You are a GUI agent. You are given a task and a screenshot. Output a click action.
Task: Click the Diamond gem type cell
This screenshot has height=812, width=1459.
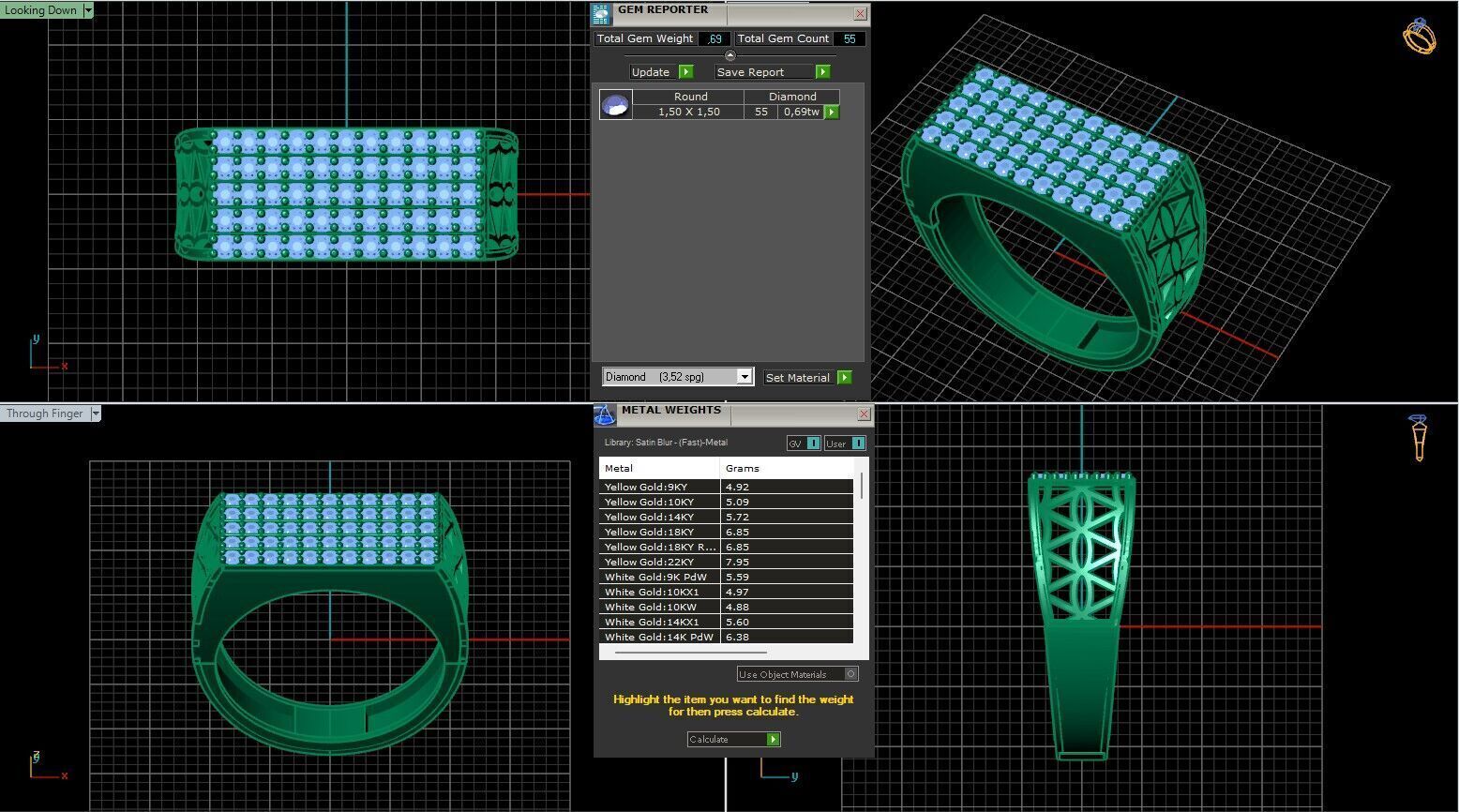point(792,97)
